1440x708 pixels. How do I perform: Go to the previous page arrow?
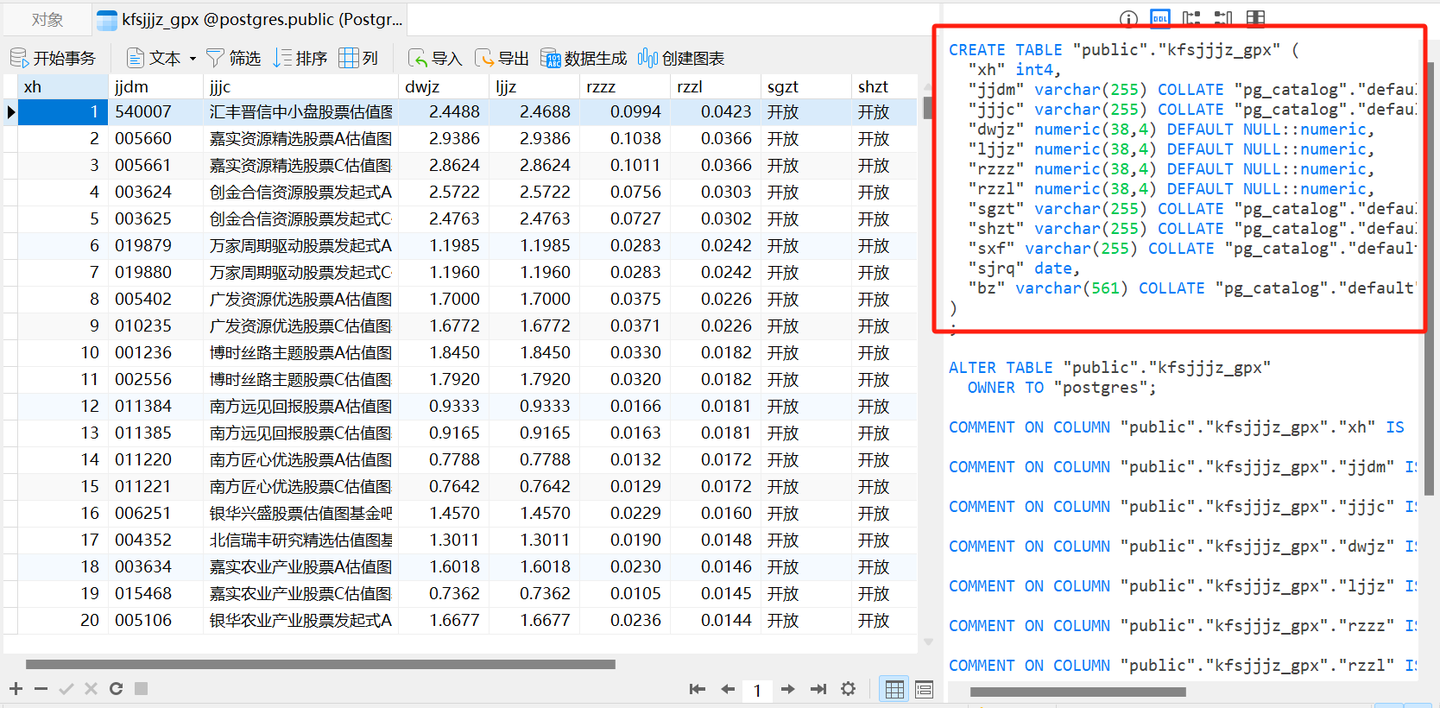click(728, 689)
